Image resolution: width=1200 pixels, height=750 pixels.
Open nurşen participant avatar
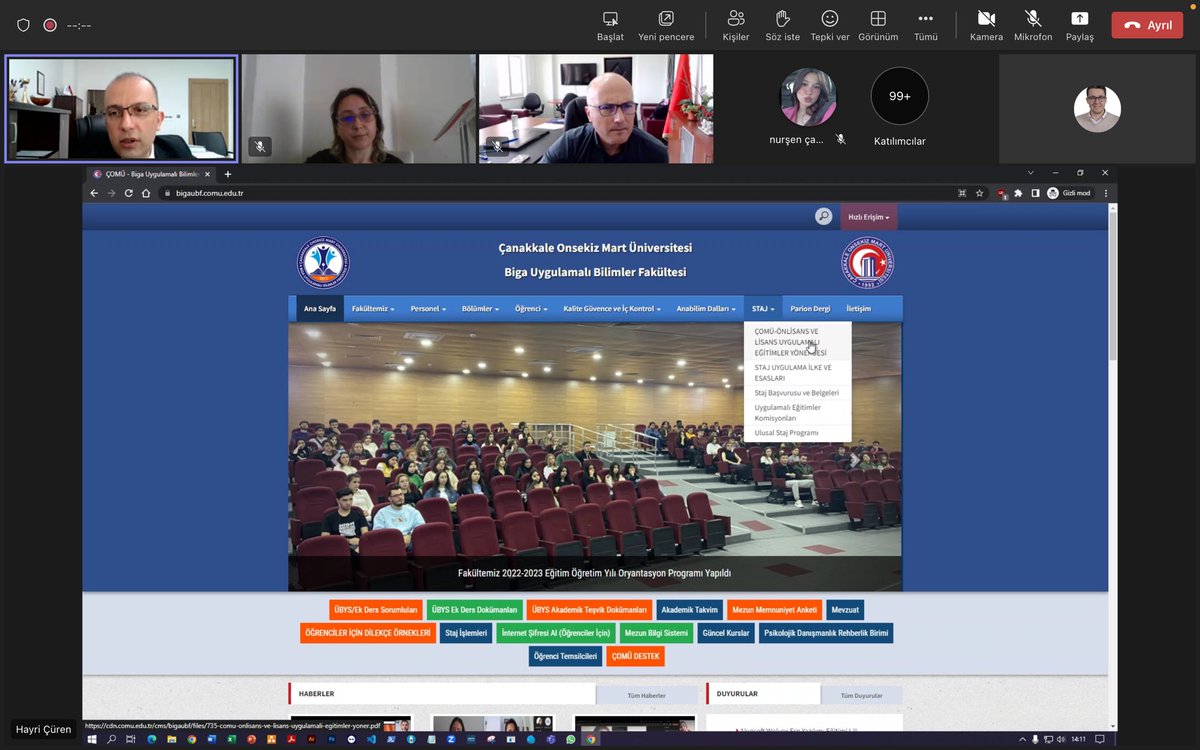click(808, 97)
